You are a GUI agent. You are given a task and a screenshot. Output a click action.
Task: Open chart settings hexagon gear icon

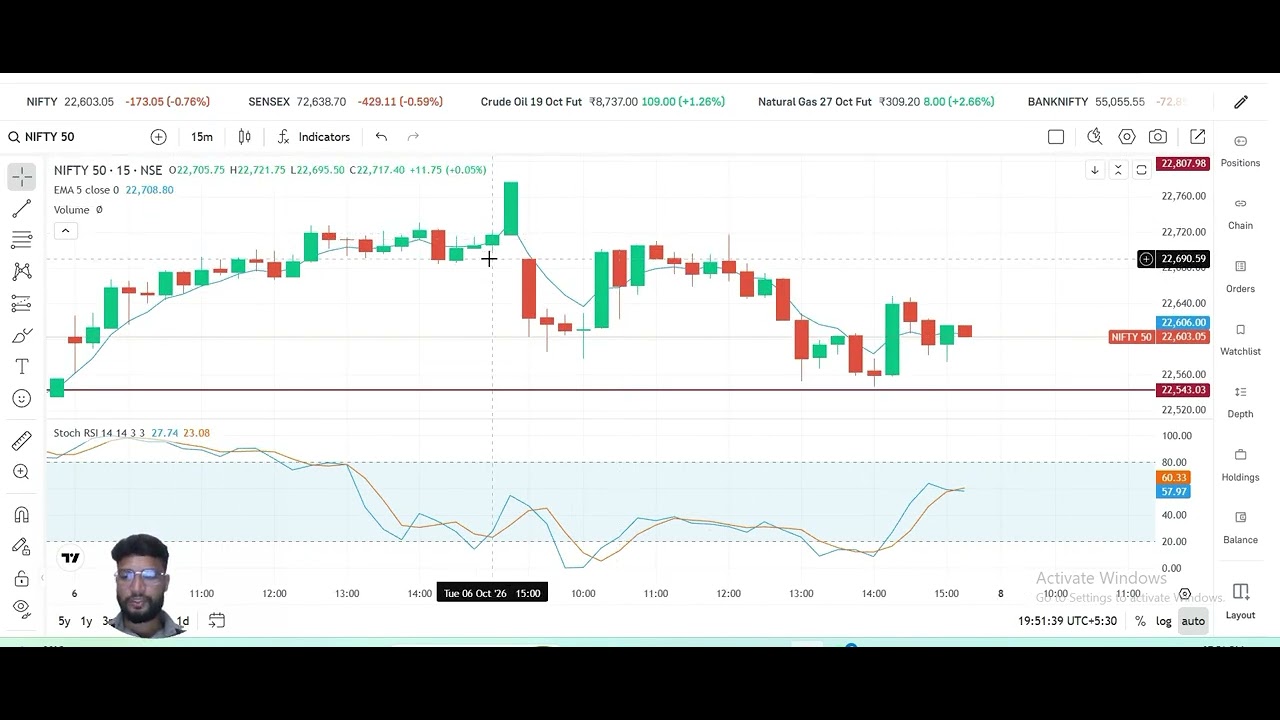1127,137
